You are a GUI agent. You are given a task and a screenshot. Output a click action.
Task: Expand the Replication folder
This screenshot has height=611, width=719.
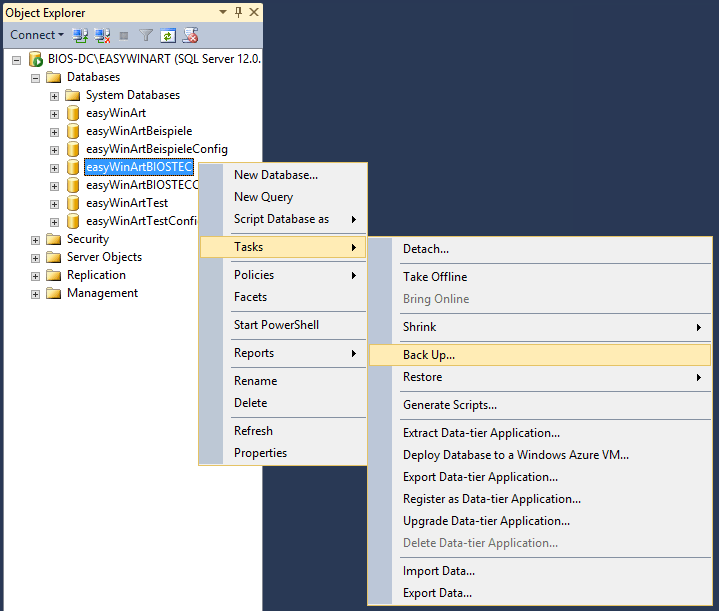tap(35, 276)
